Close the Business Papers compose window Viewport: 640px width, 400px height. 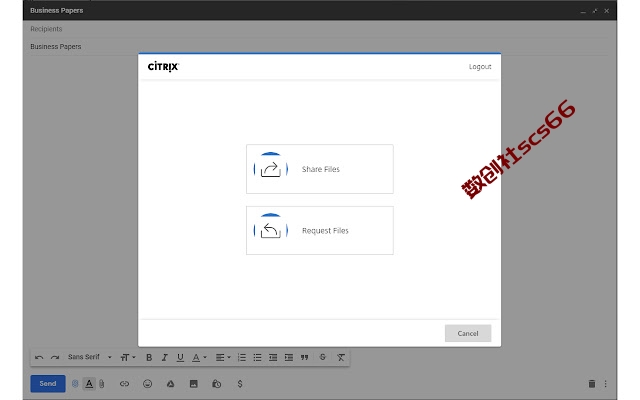607,11
